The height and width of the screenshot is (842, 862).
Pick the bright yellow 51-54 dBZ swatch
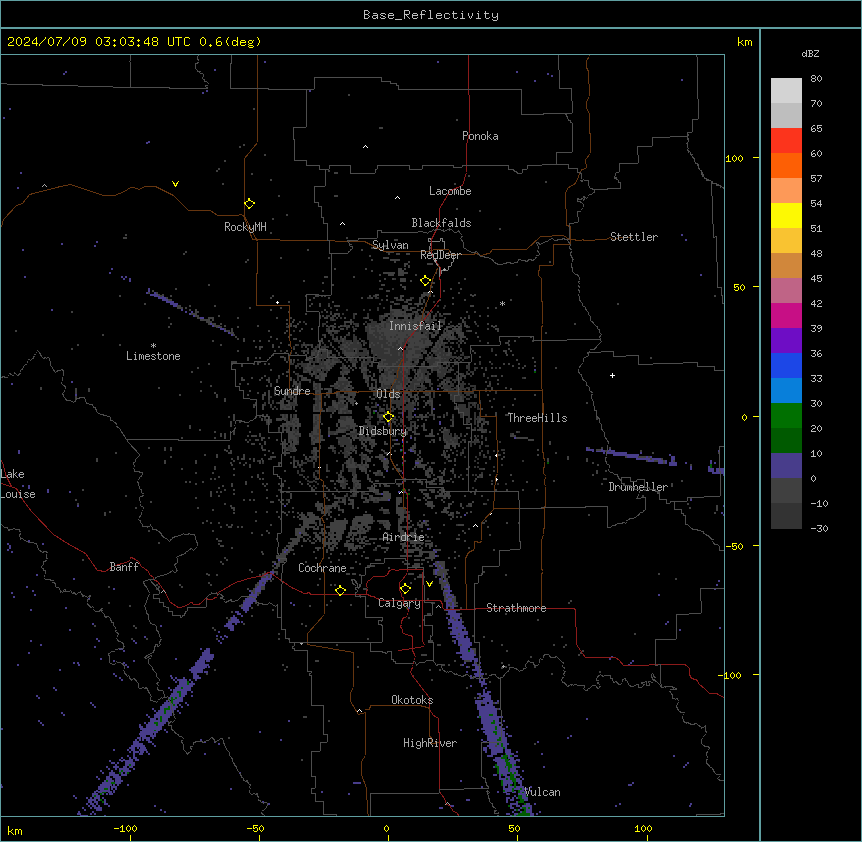coord(786,215)
